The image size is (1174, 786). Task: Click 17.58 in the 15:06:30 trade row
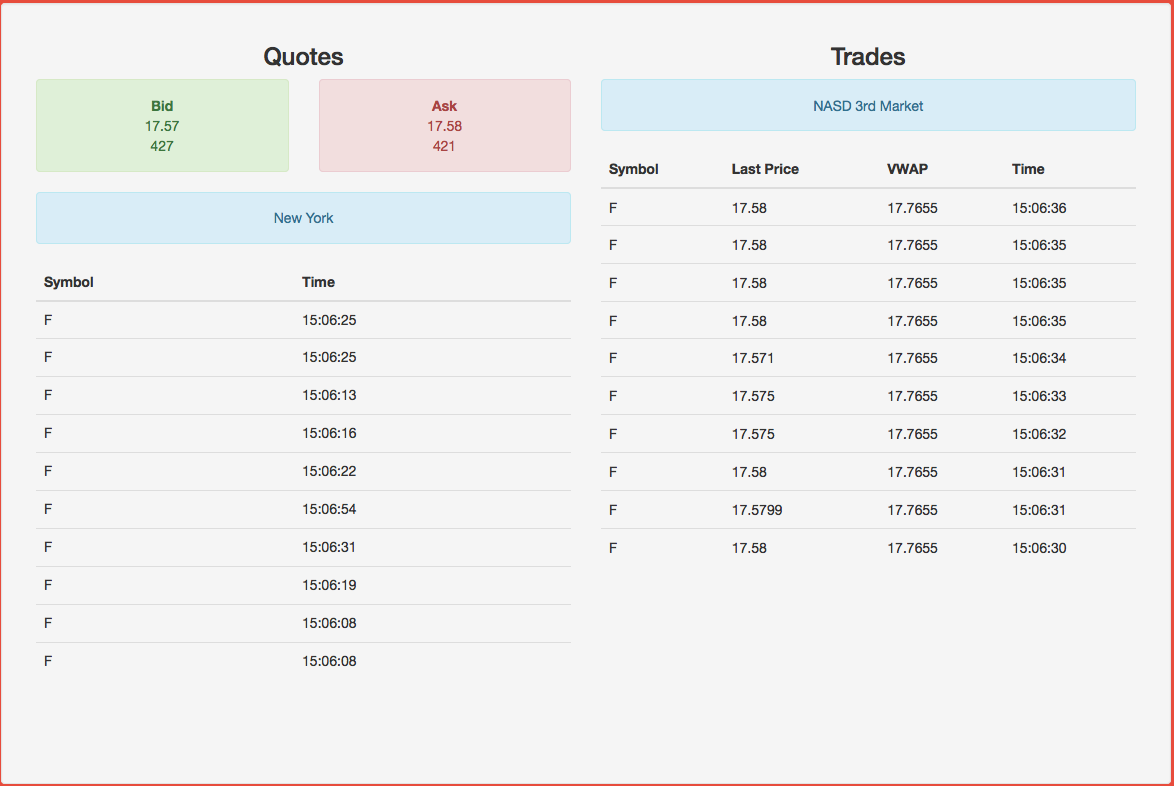click(x=749, y=548)
